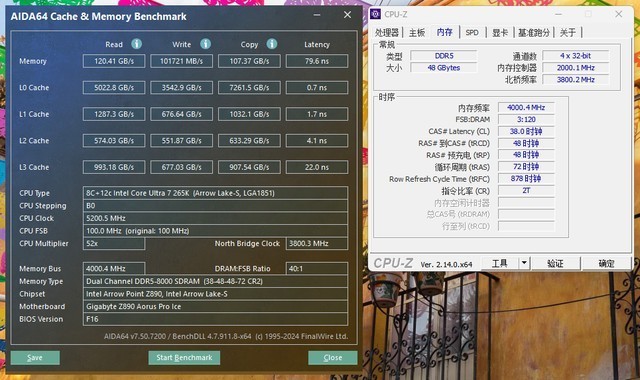
Task: Click the tRAS value 72 时钟
Action: coord(526,167)
